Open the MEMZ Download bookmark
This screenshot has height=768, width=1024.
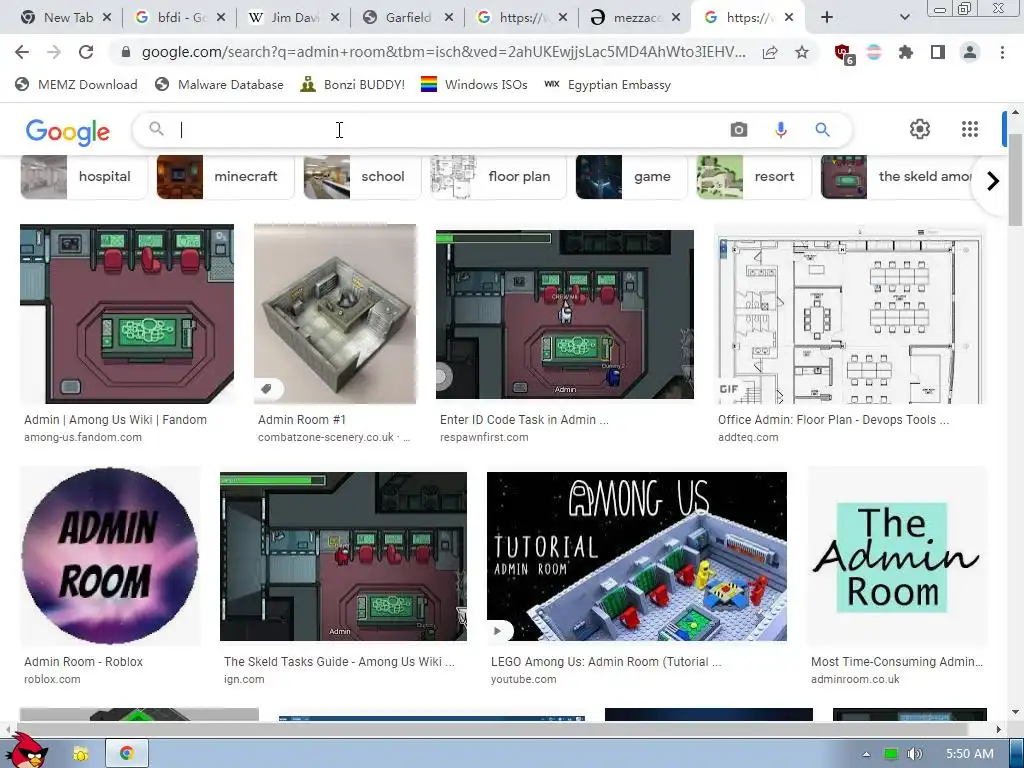[76, 84]
